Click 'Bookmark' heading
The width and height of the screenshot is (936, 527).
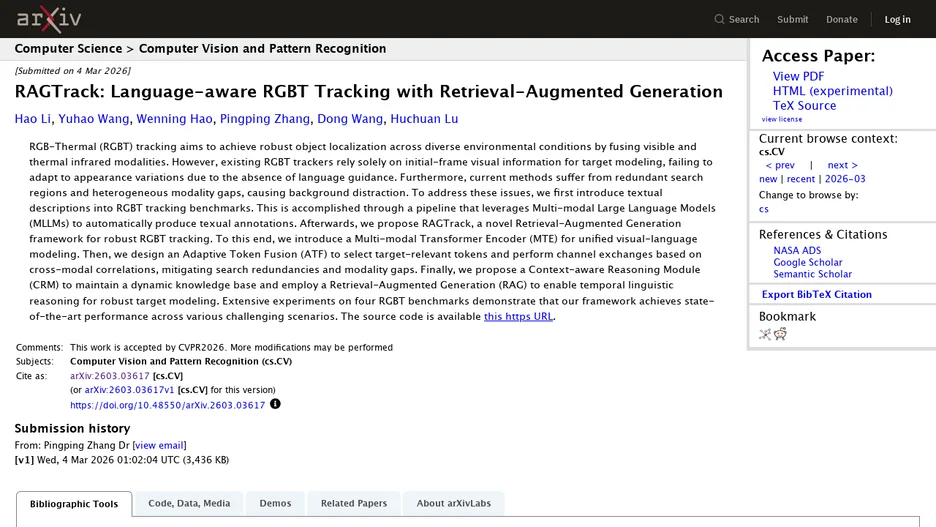pos(787,317)
